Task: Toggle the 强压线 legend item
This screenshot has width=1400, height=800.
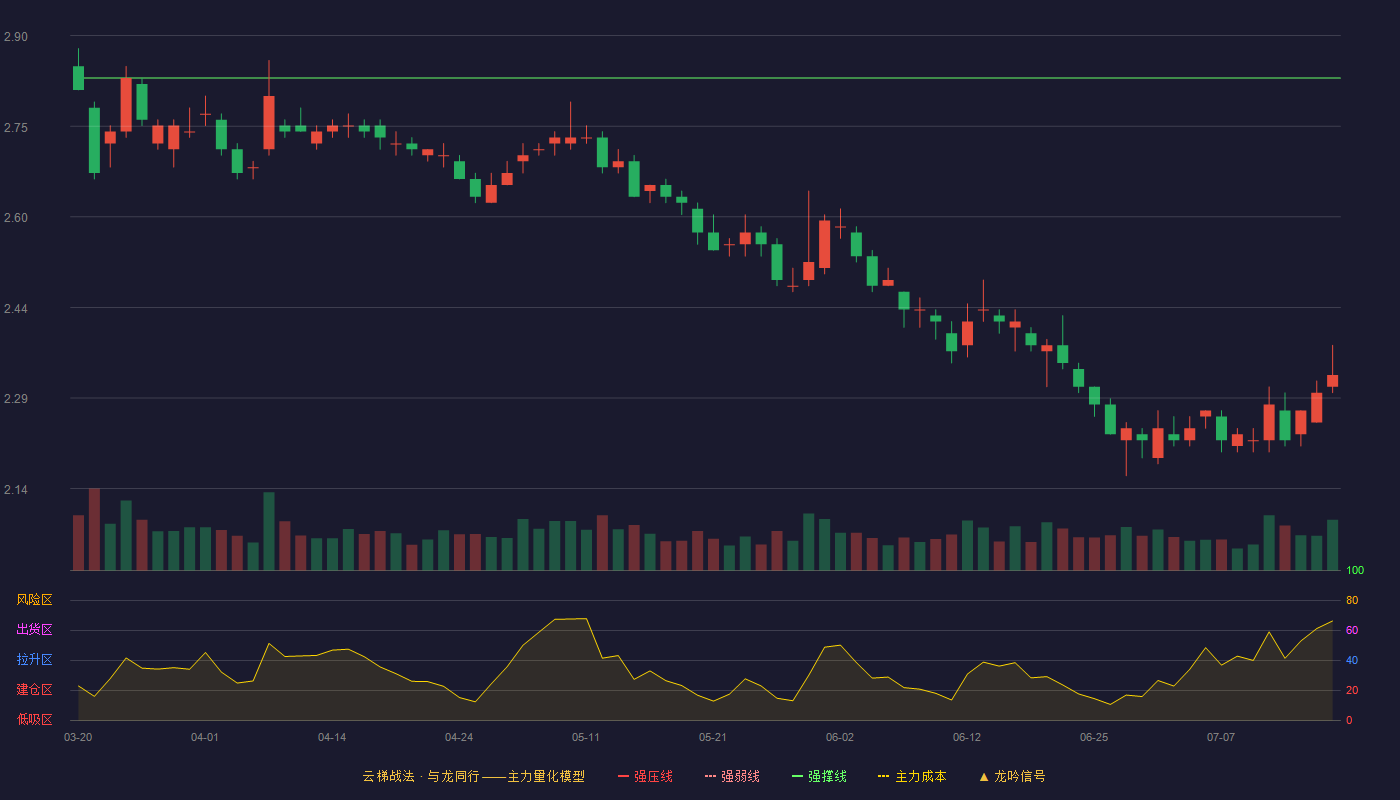Action: (645, 776)
